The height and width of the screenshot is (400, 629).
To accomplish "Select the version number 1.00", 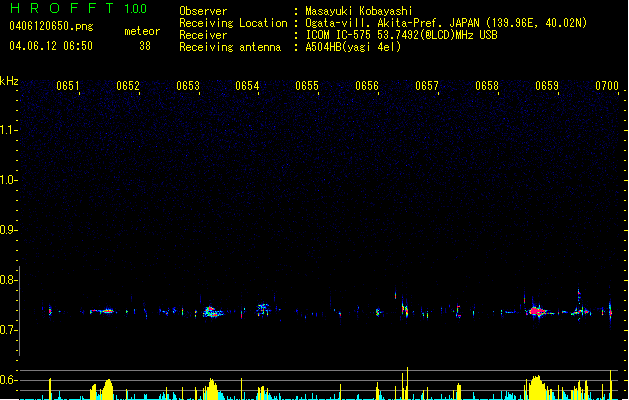I will click(135, 9).
